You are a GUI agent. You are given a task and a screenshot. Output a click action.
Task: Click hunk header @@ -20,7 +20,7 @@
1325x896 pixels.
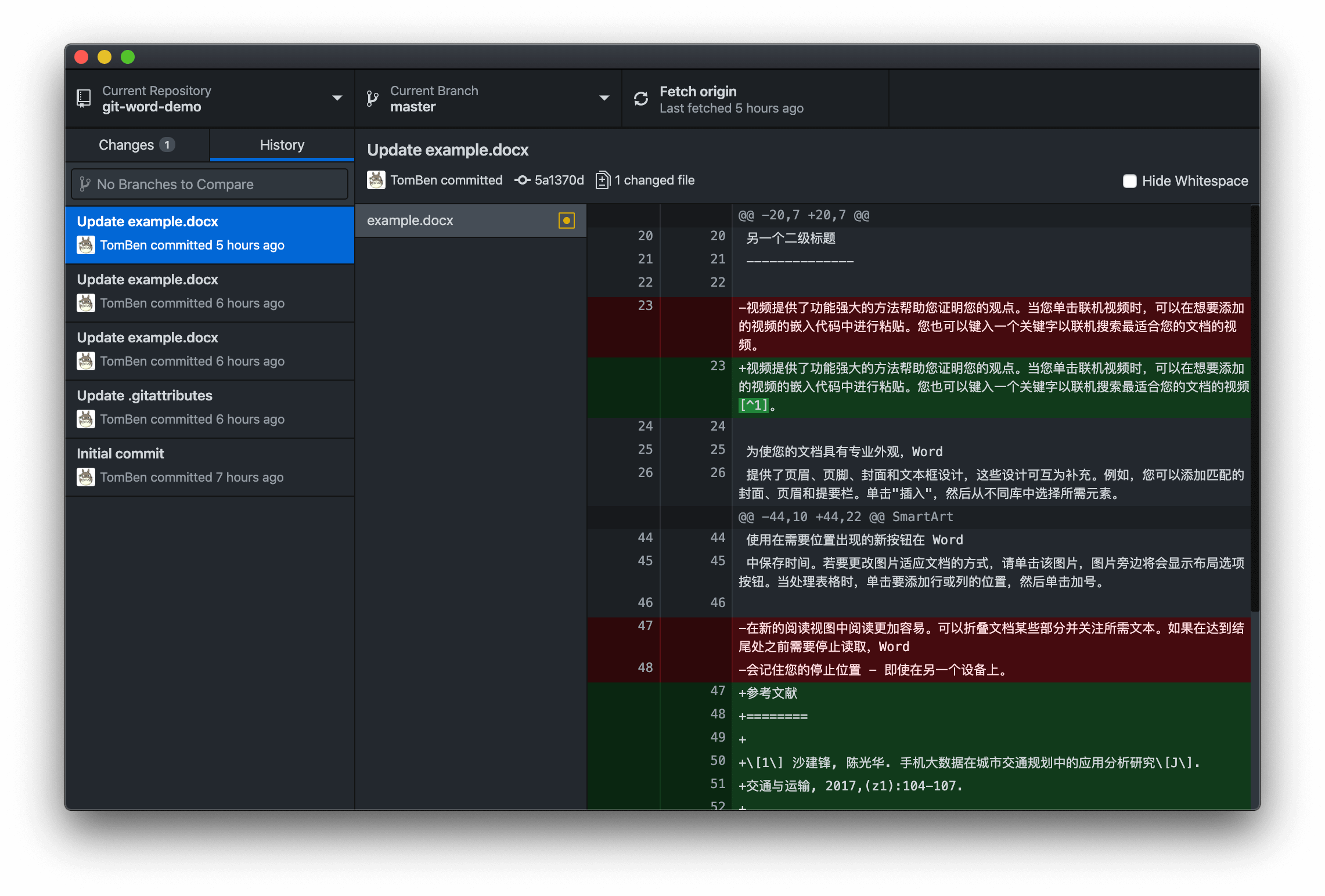tap(804, 215)
